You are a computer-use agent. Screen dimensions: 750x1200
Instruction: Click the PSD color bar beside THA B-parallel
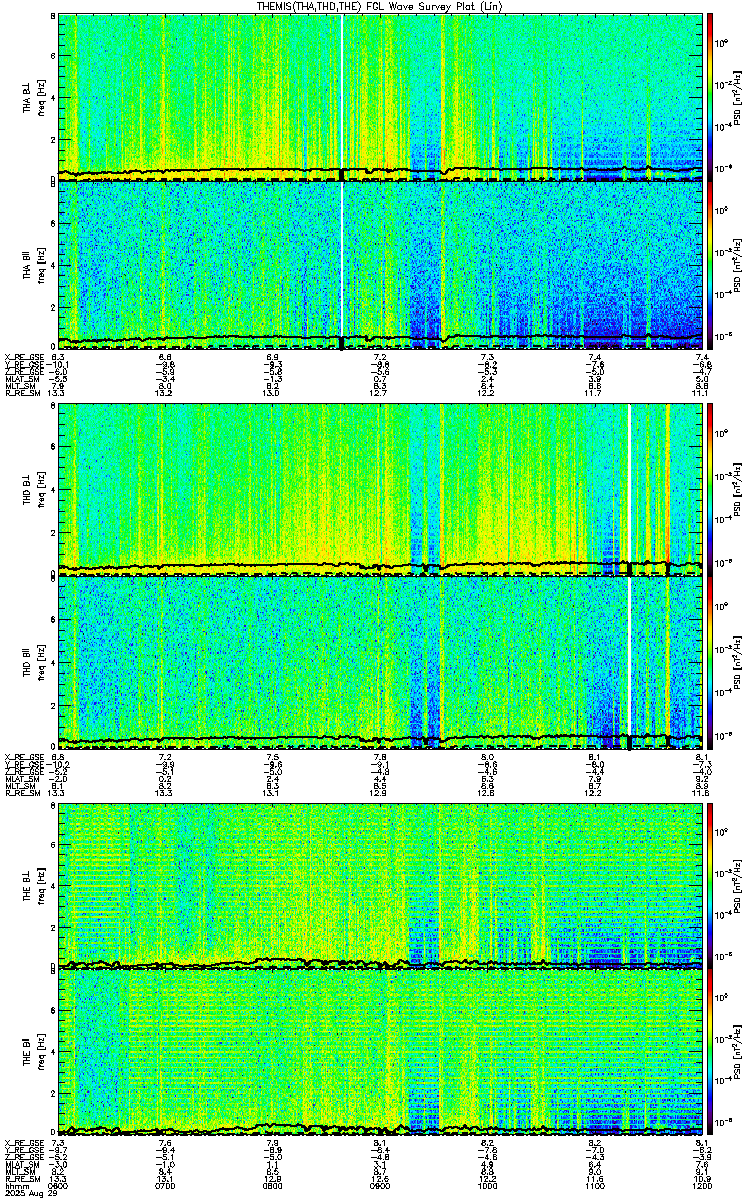point(711,264)
